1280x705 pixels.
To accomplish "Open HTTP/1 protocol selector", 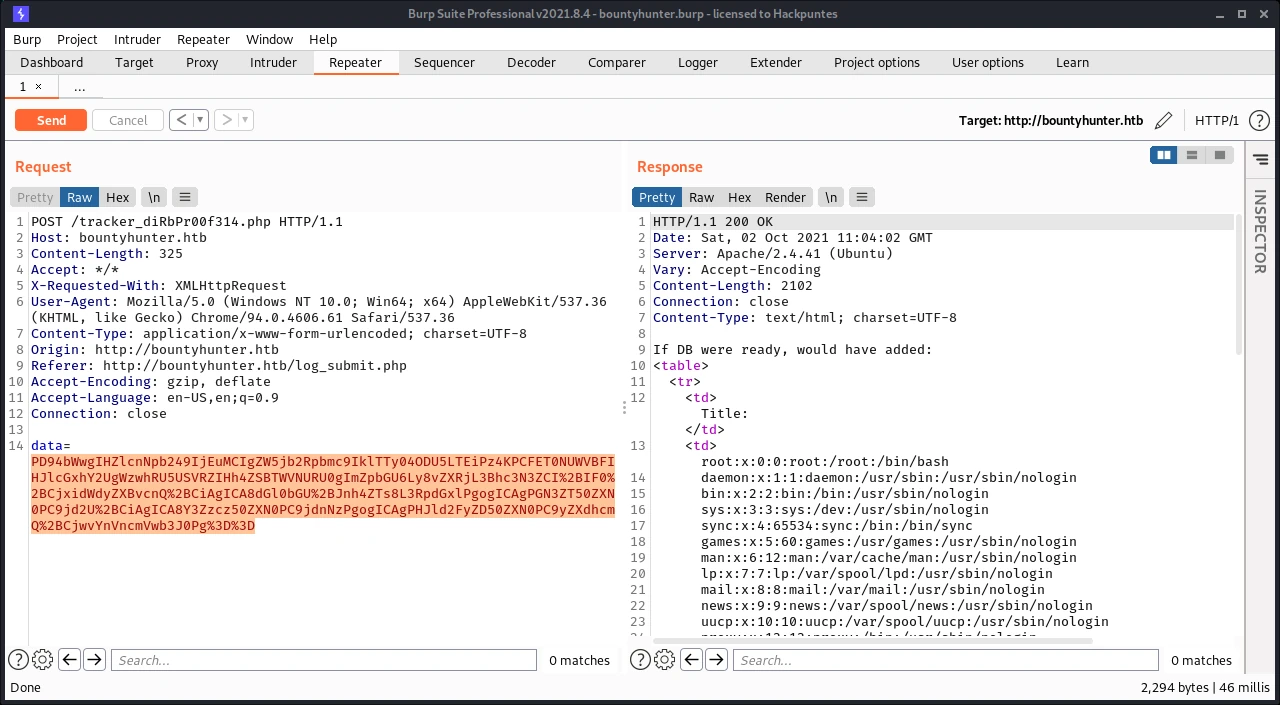I will [x=1217, y=120].
